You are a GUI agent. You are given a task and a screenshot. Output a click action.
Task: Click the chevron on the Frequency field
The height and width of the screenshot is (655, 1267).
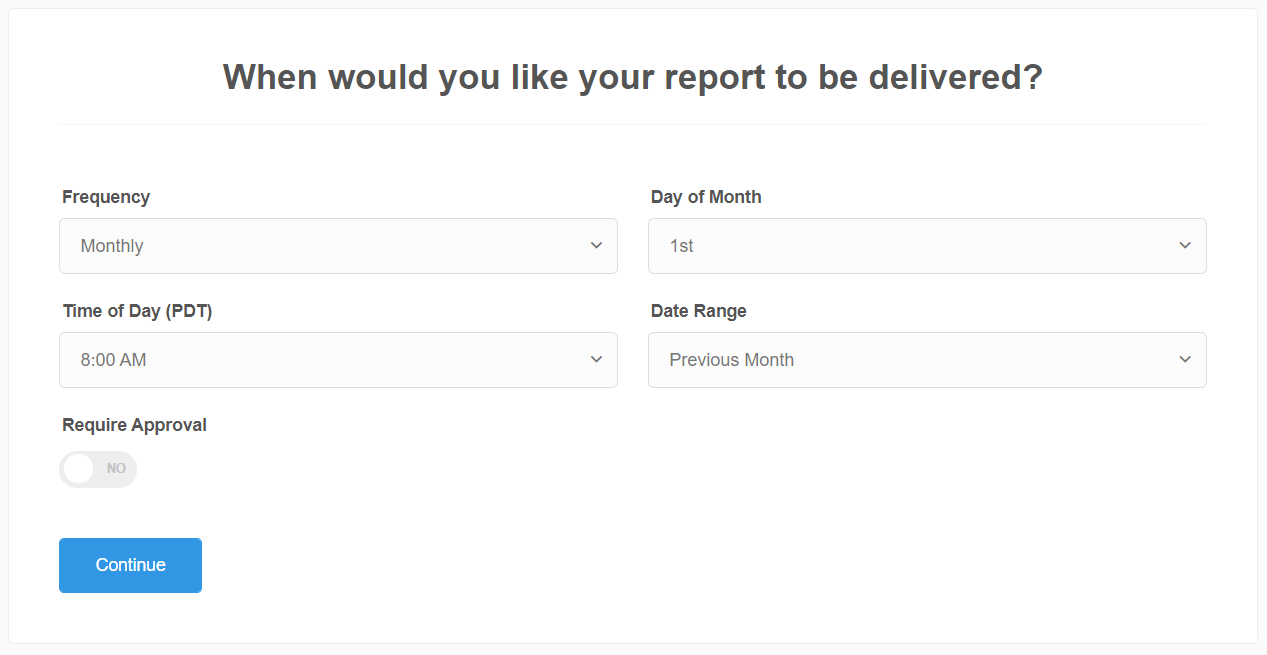[596, 245]
